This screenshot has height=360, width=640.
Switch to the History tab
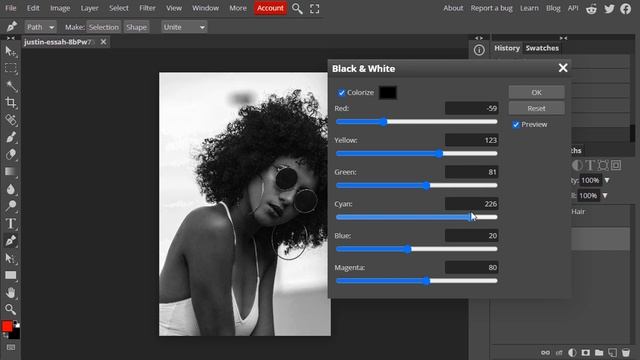click(507, 48)
